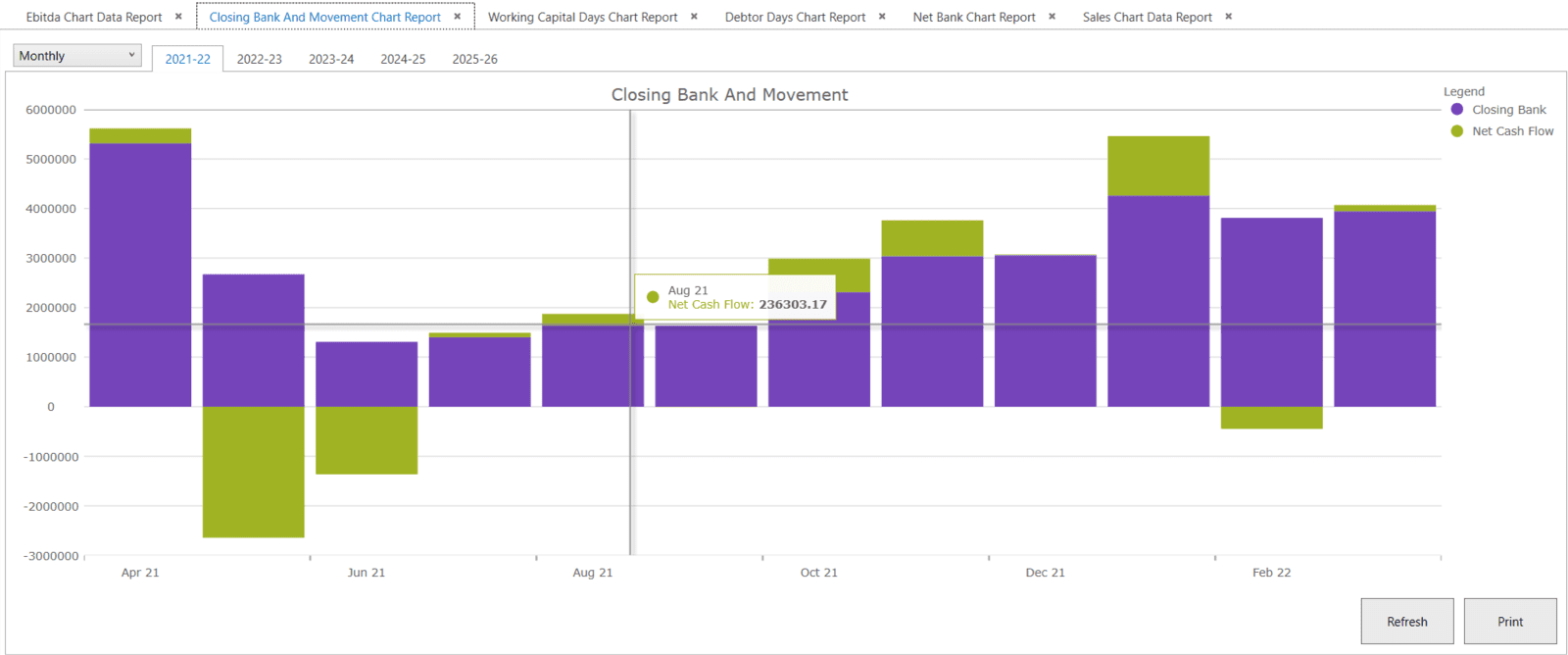Select the 2024-25 year tab
Image resolution: width=1568 pixels, height=655 pixels.
[x=403, y=59]
